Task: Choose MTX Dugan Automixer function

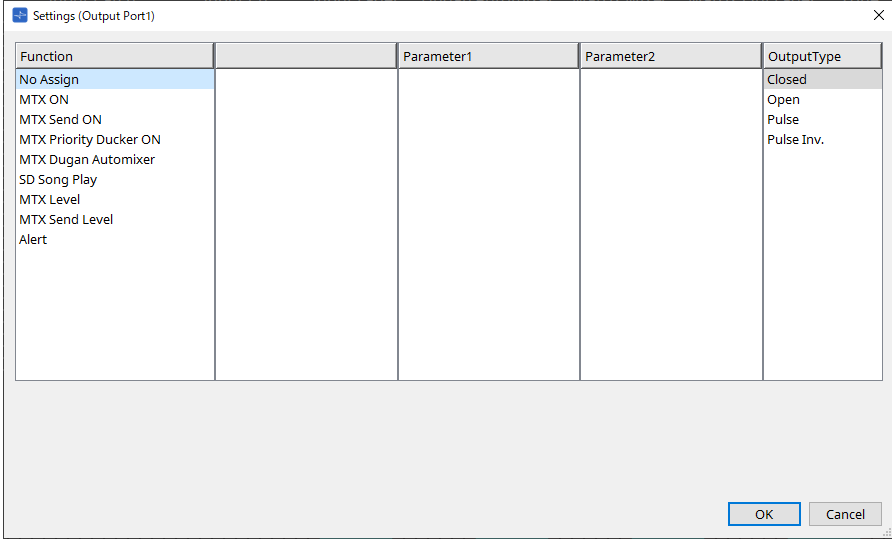Action: pyautogui.click(x=115, y=159)
